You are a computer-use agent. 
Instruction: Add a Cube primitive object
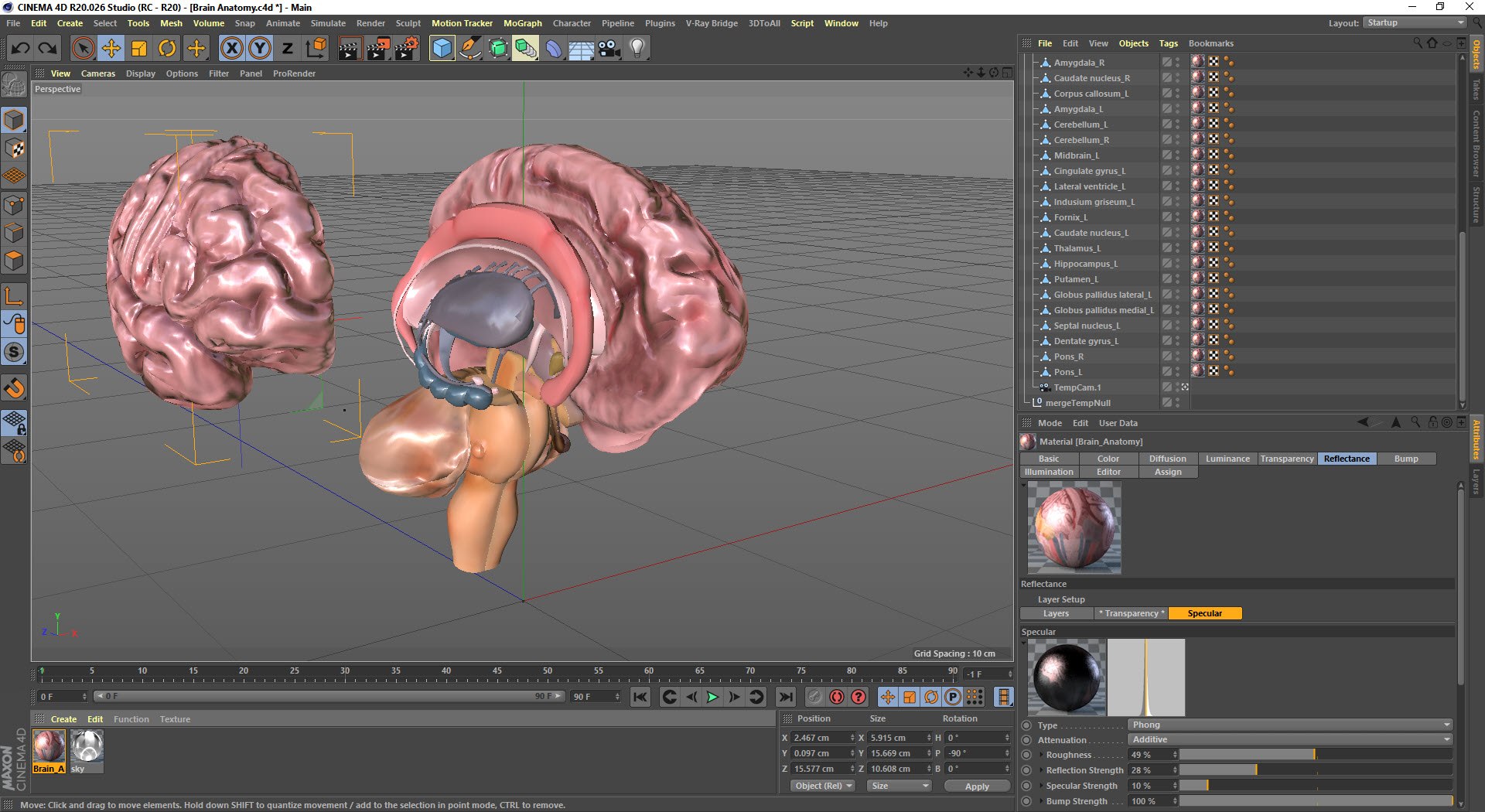[x=442, y=49]
